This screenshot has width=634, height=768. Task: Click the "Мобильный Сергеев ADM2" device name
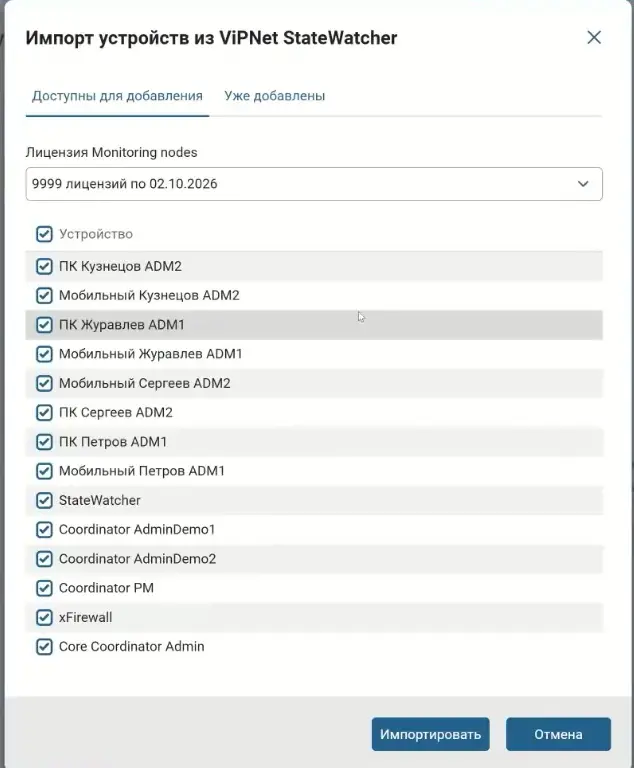(145, 383)
